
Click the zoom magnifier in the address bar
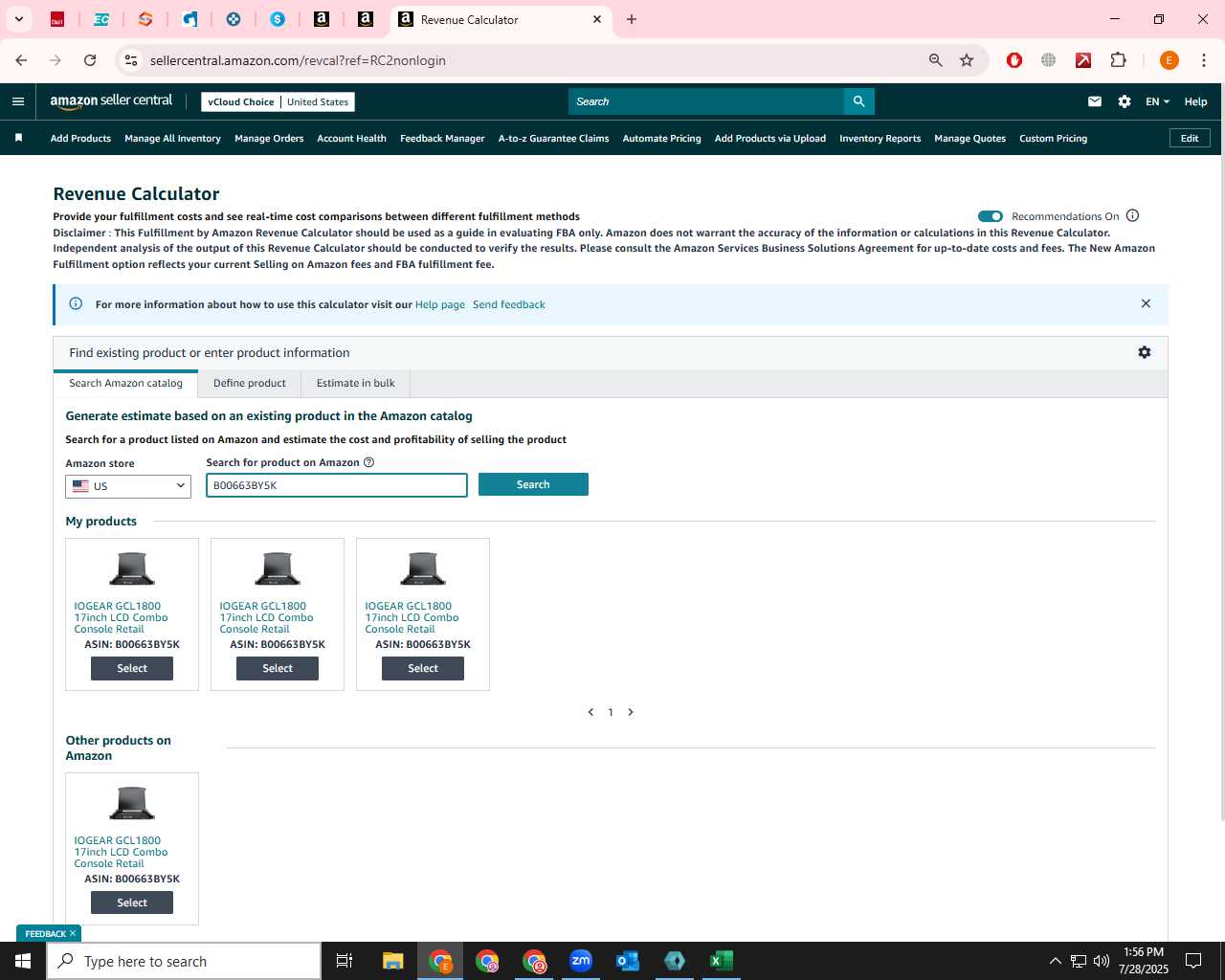pos(935,60)
